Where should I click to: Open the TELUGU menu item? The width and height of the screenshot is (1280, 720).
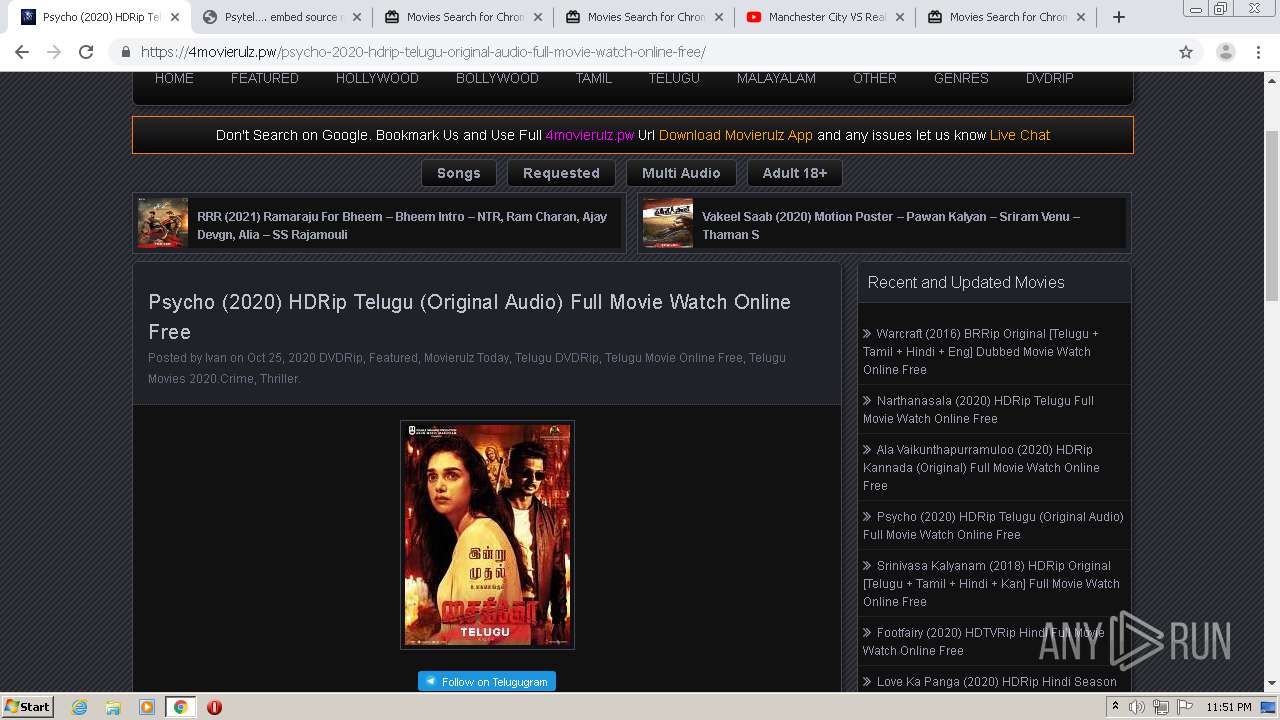tap(674, 78)
